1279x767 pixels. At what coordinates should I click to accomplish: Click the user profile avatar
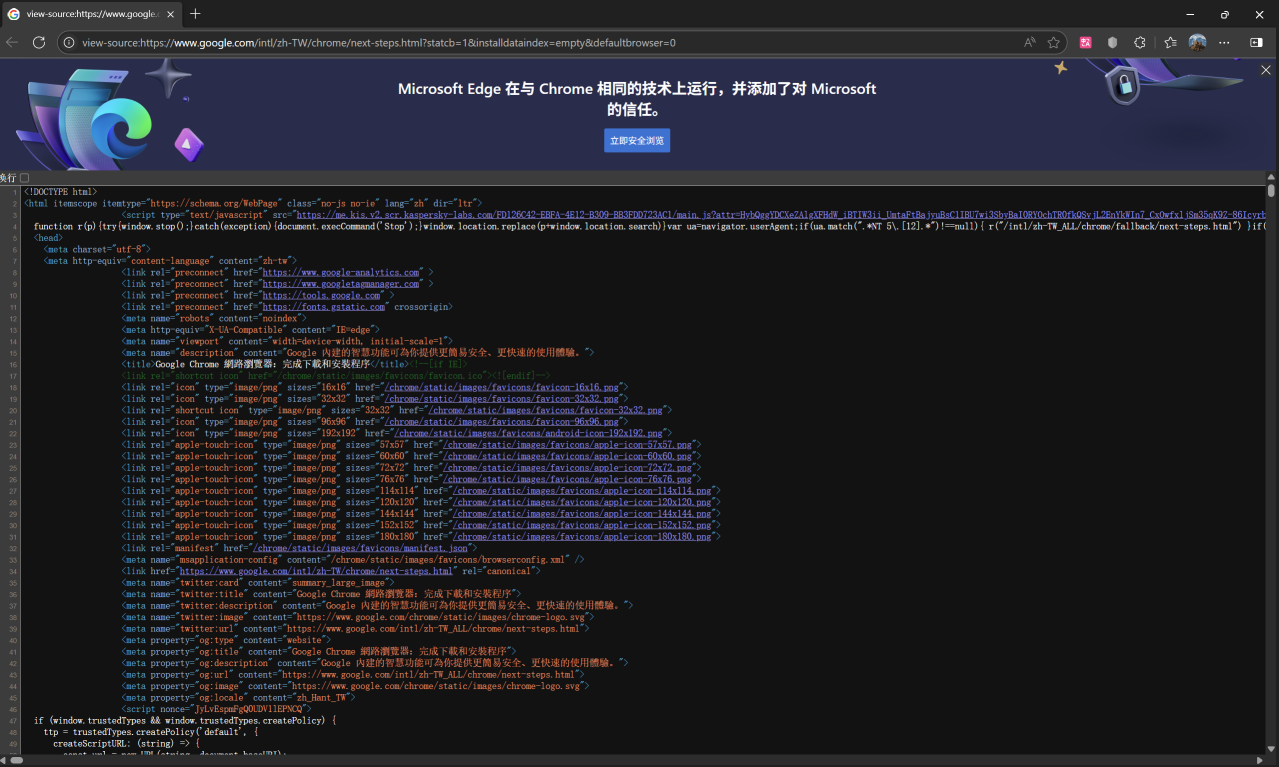[x=1197, y=43]
